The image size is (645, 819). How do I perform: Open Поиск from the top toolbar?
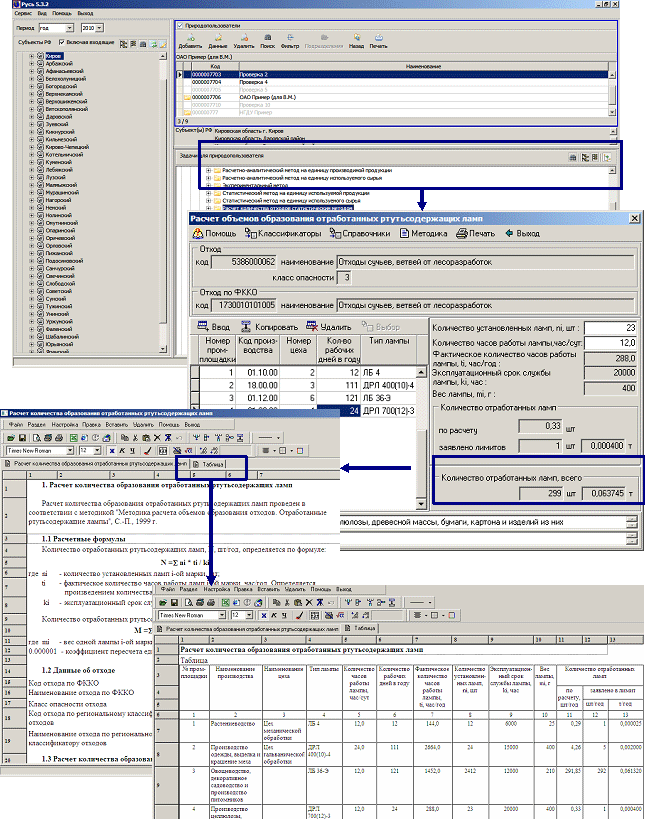267,41
